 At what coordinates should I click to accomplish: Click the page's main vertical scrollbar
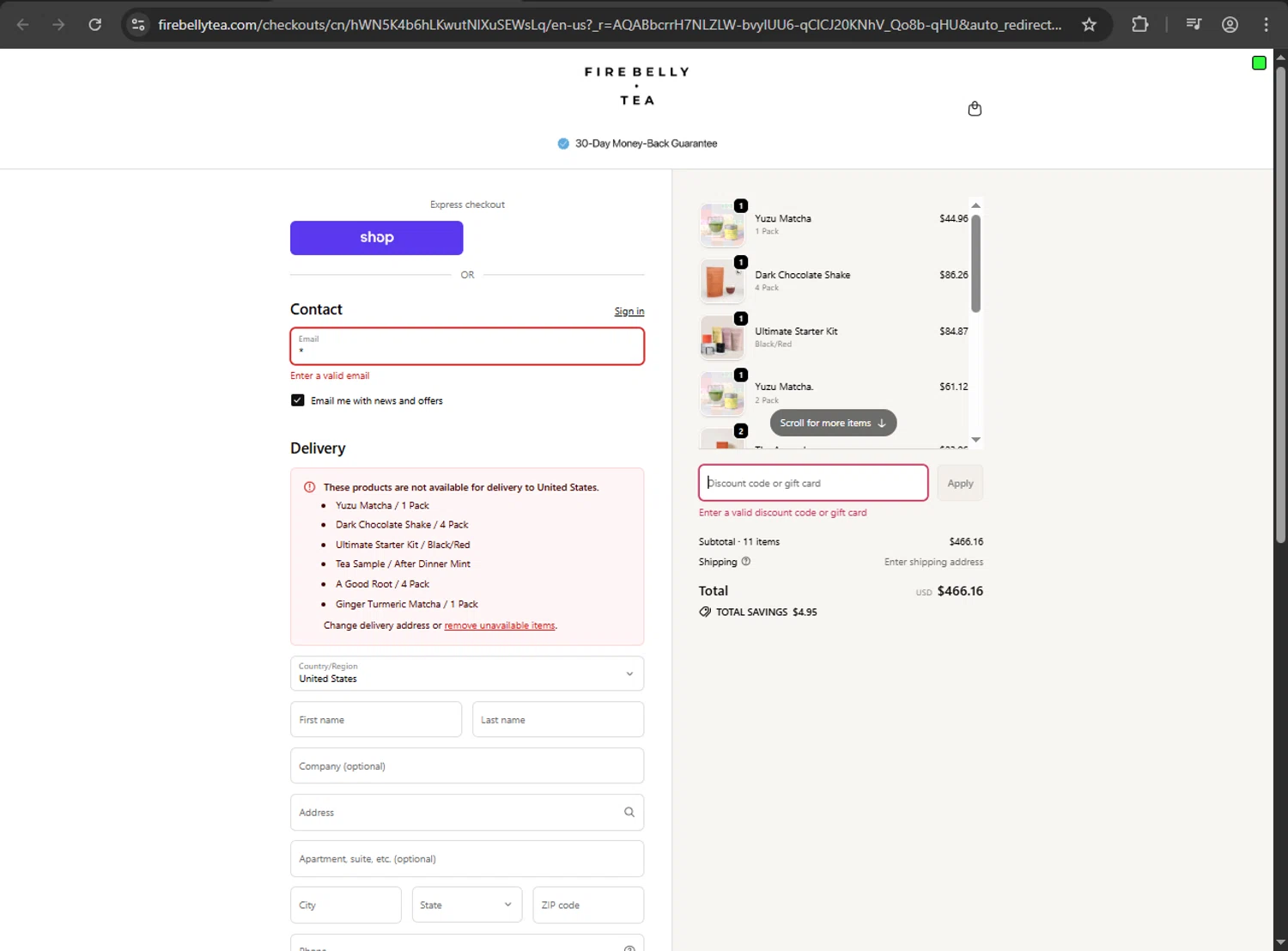(1280, 305)
